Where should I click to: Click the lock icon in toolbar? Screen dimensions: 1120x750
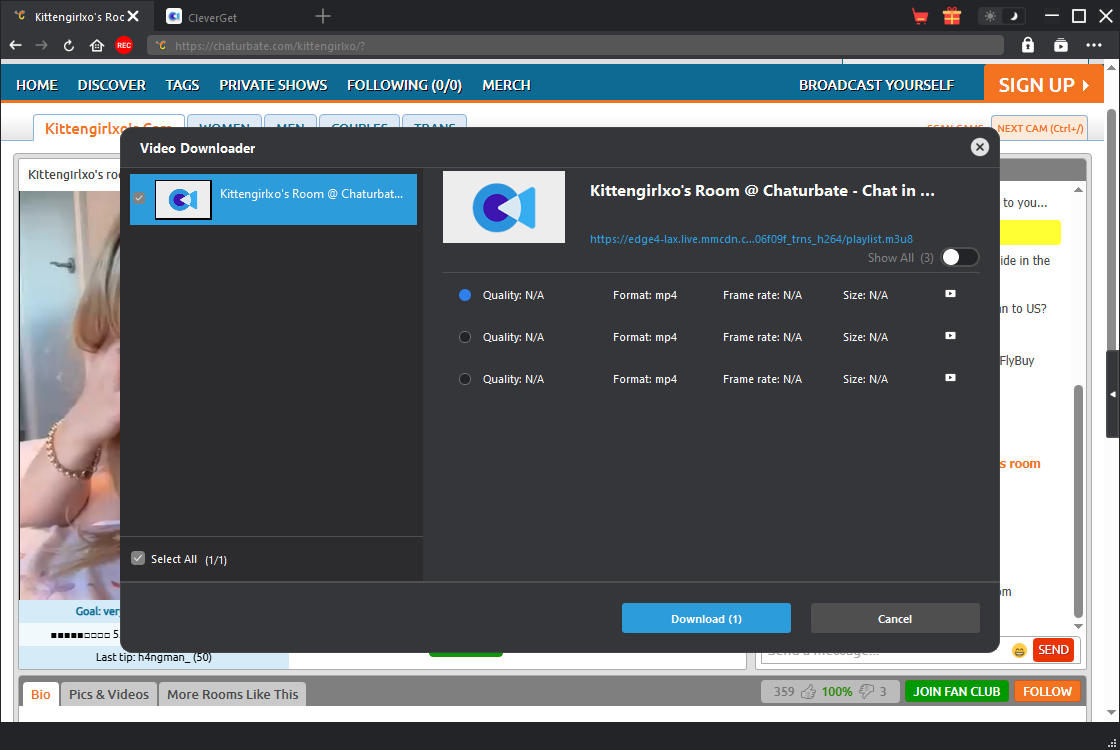coord(1028,45)
